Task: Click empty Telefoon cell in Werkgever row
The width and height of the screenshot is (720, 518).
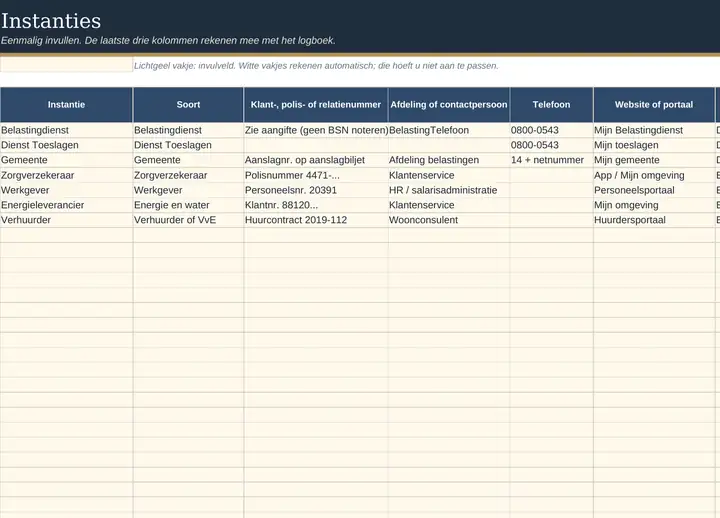Action: click(551, 190)
